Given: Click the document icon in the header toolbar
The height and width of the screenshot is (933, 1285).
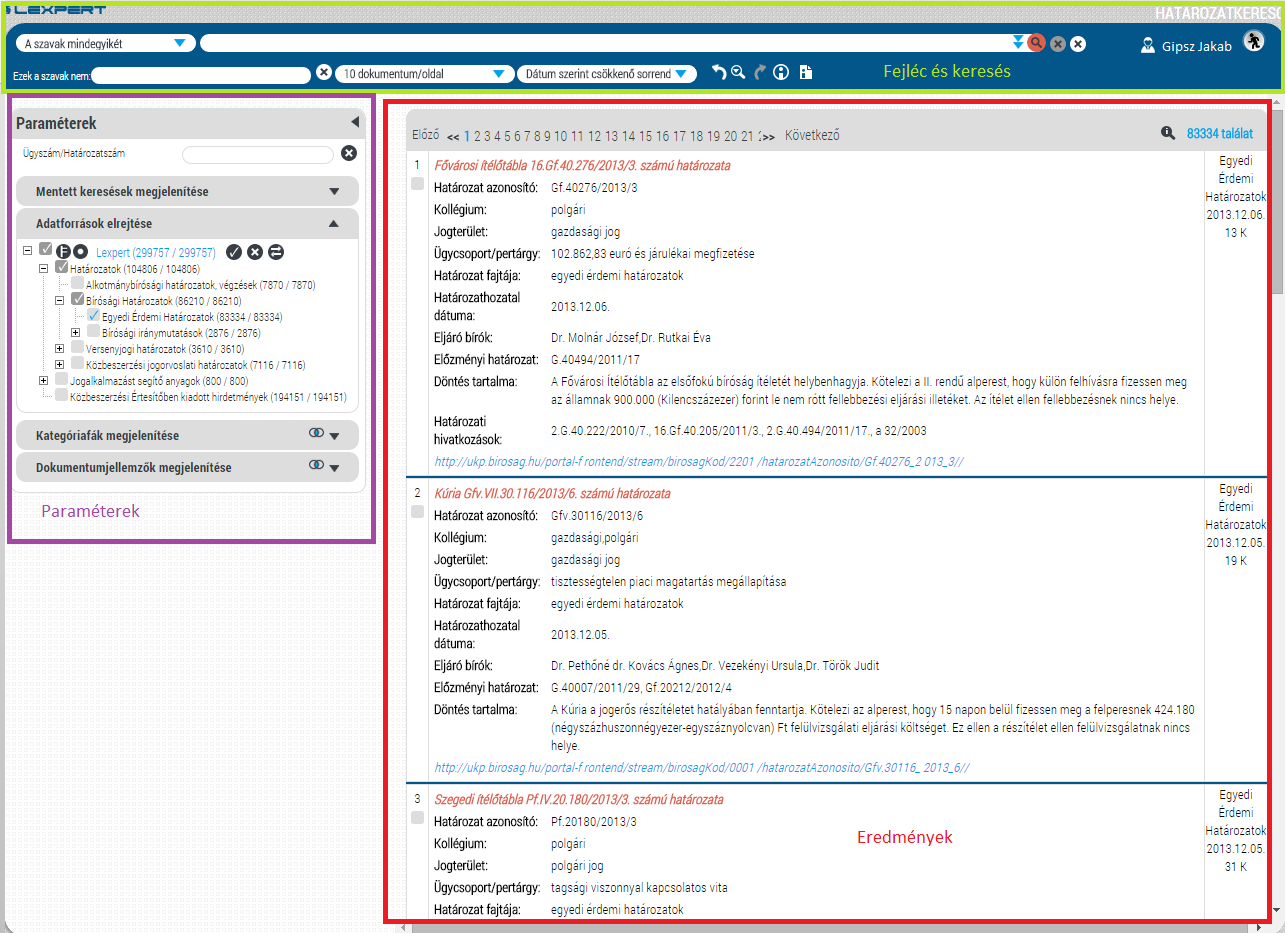Looking at the screenshot, I should [806, 72].
